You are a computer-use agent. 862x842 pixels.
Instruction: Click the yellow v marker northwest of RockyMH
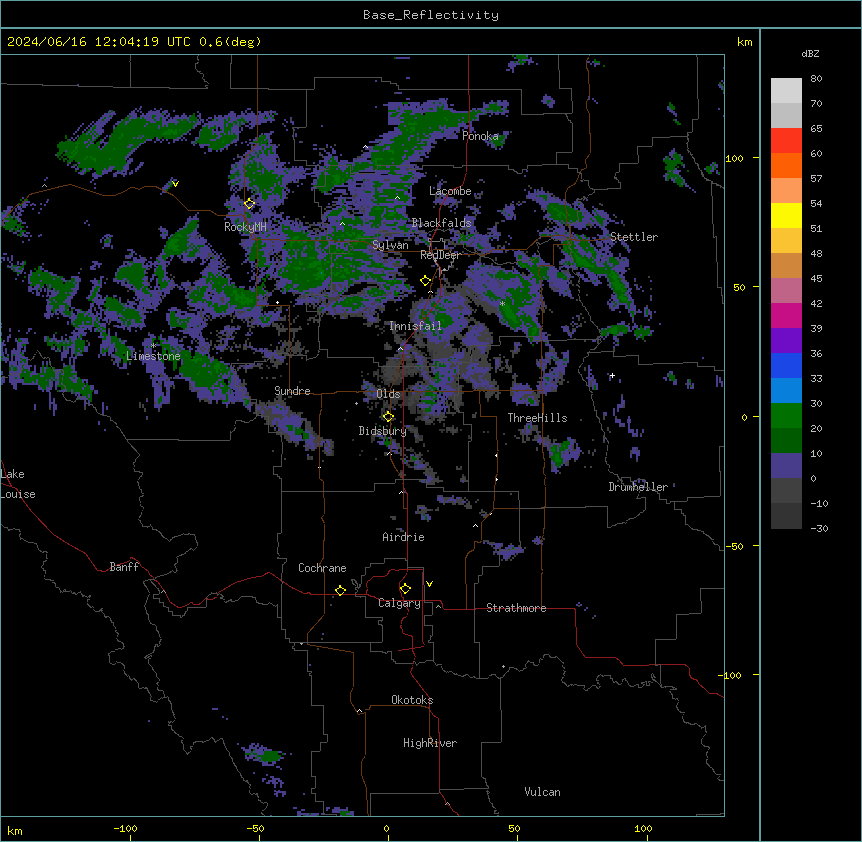[x=175, y=184]
